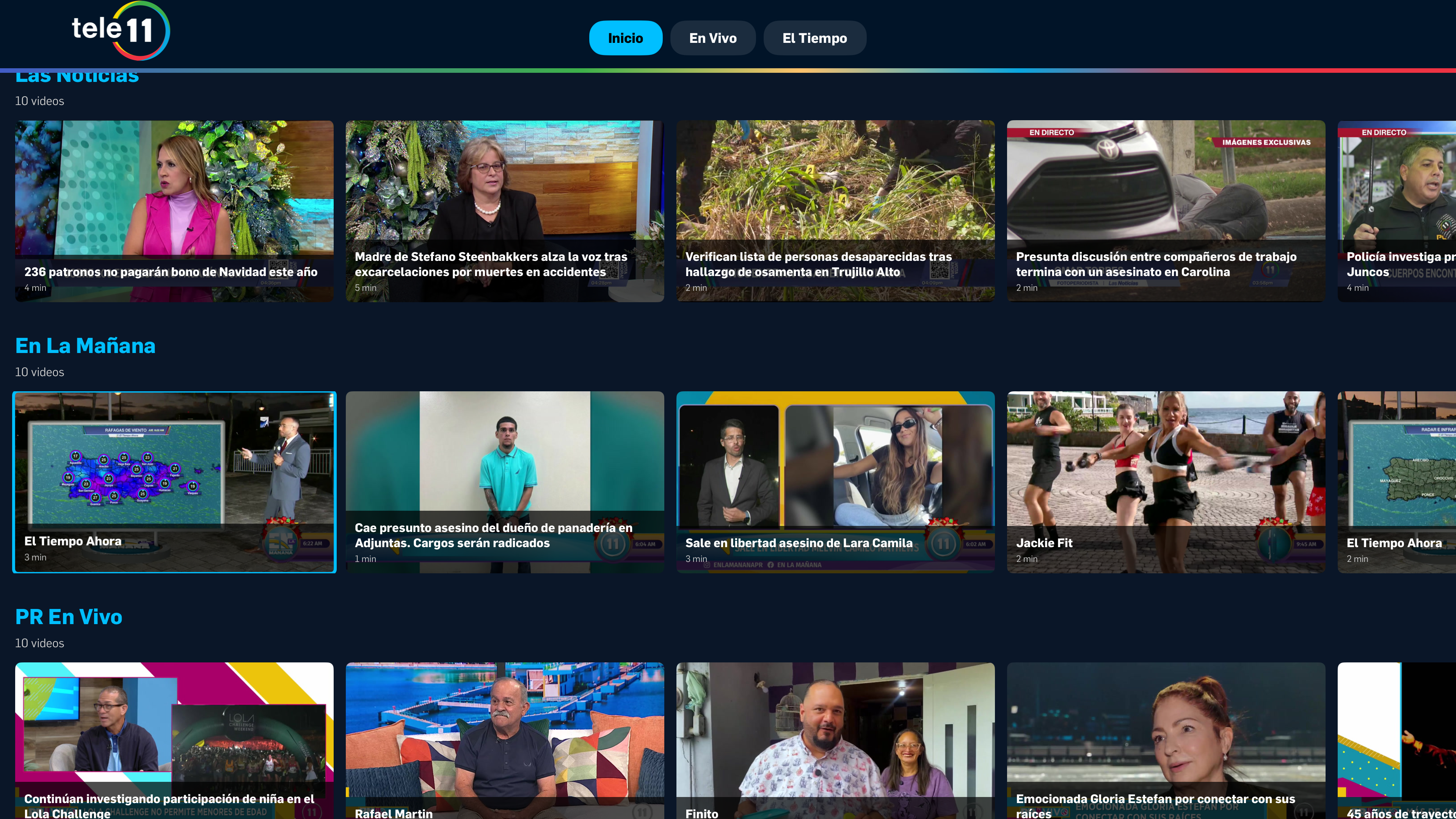Play the El Tiempo Ahora 2 min video
This screenshot has height=819, width=1456.
pos(1396,482)
